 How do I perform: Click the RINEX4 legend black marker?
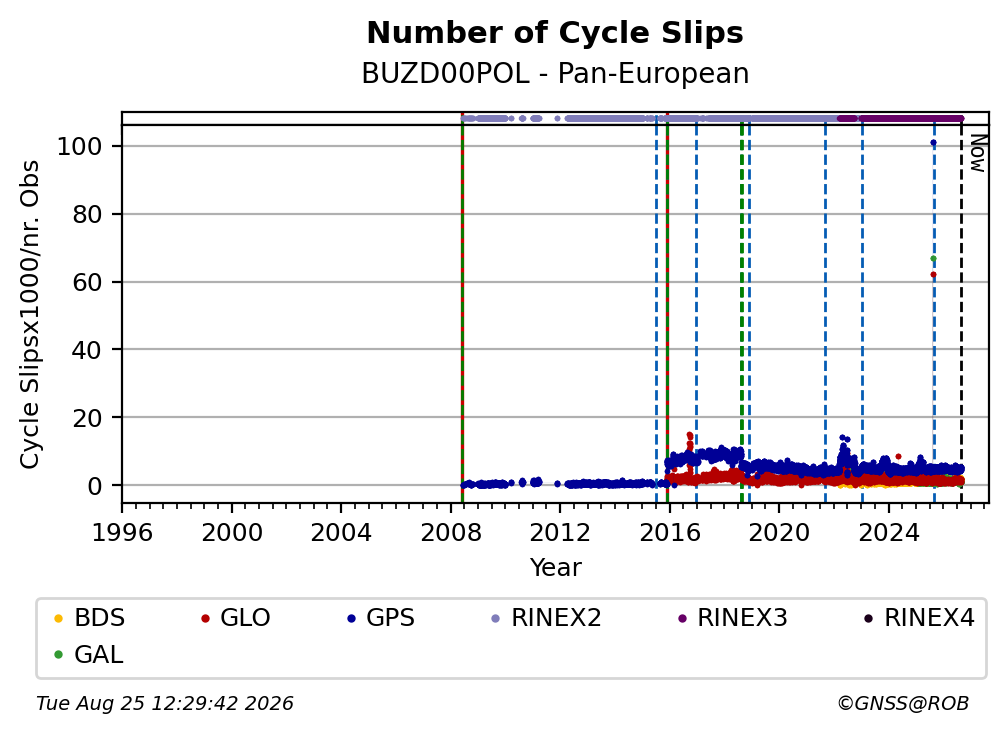click(868, 618)
